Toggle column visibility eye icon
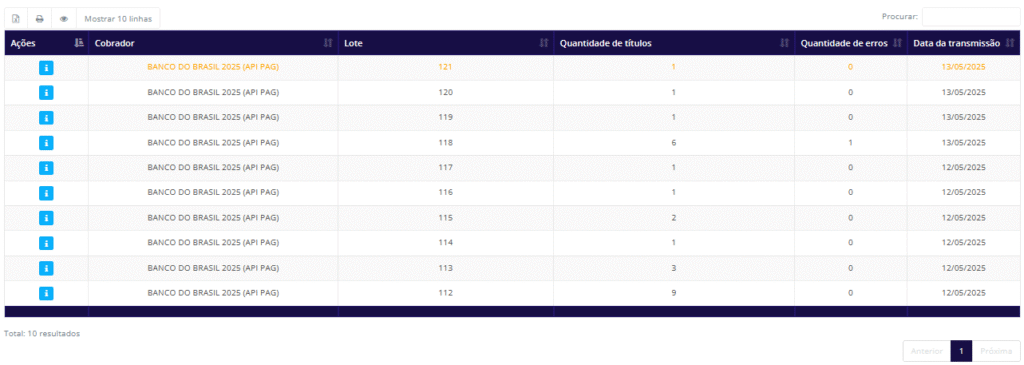Viewport: 1024px width, 365px height. point(64,19)
